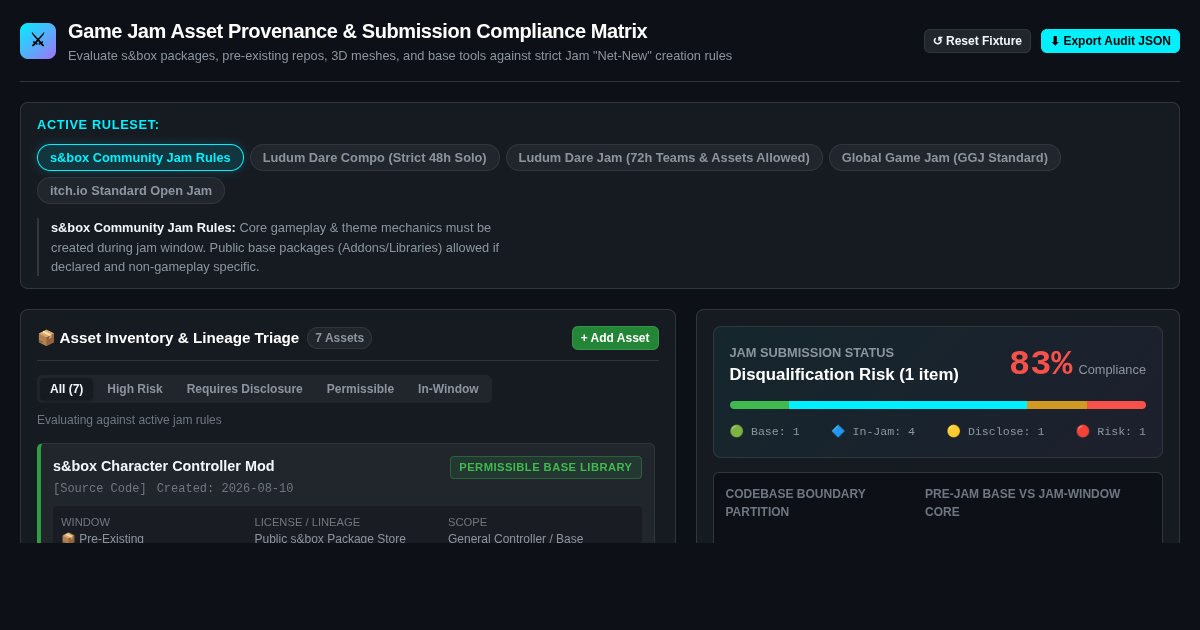Click the crossed swords app logo
This screenshot has width=1200, height=630.
tap(38, 41)
